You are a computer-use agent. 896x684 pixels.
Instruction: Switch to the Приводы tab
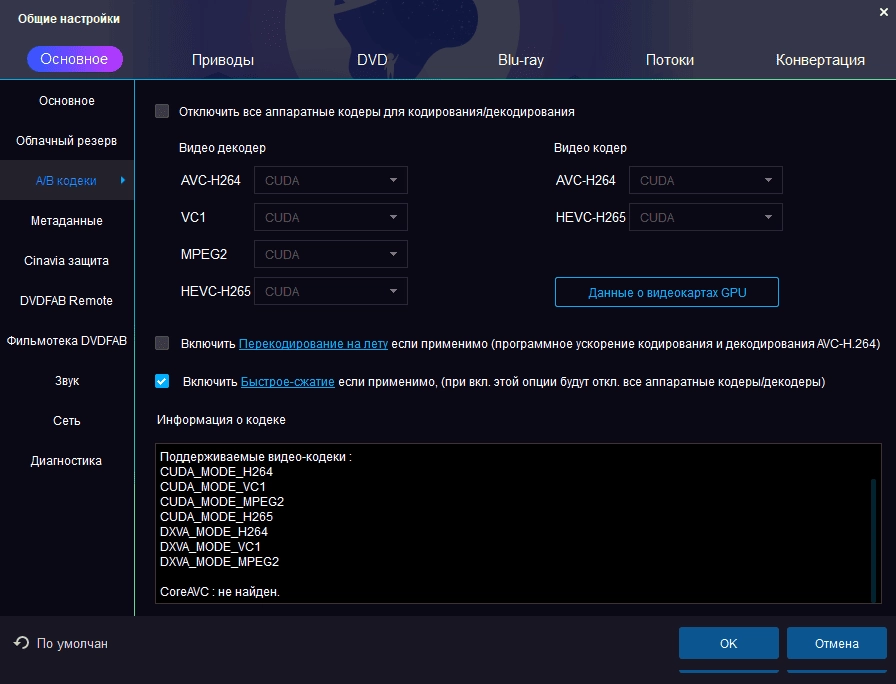pyautogui.click(x=223, y=59)
